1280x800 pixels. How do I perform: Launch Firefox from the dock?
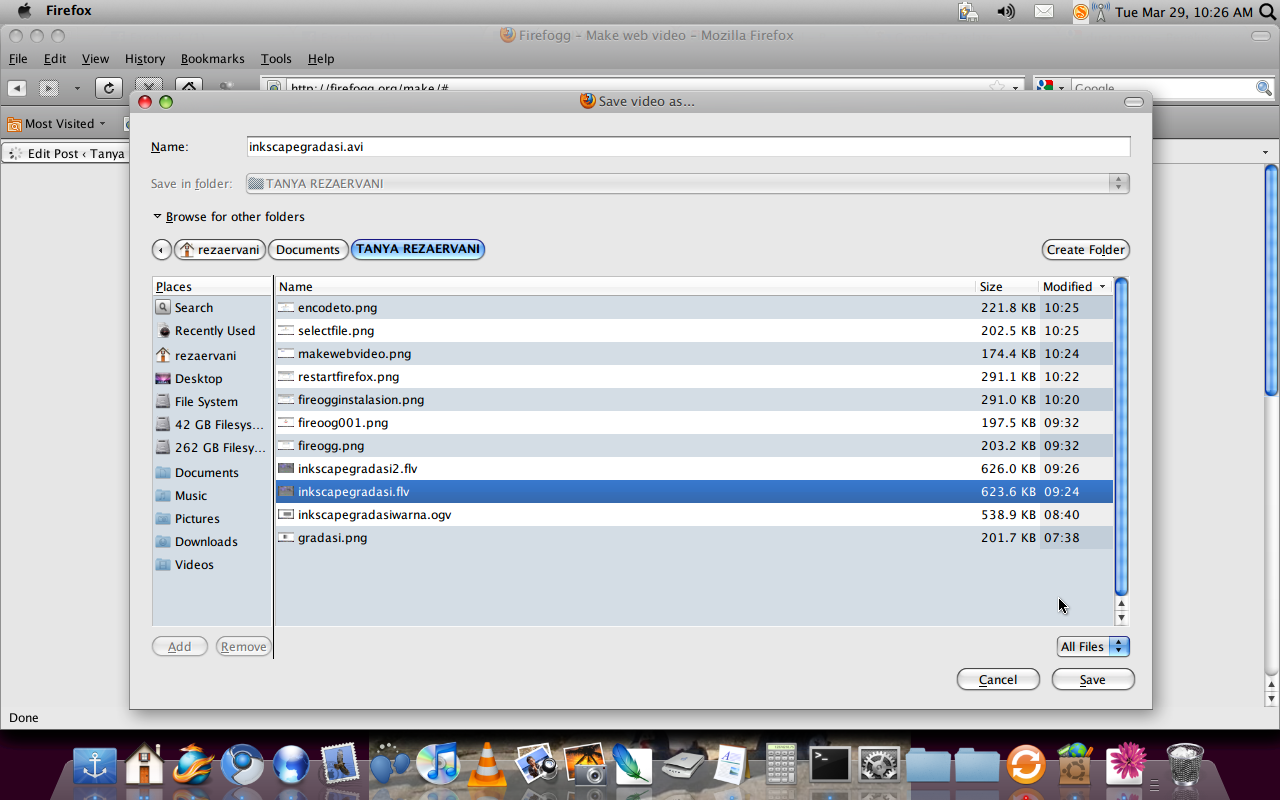[x=193, y=765]
